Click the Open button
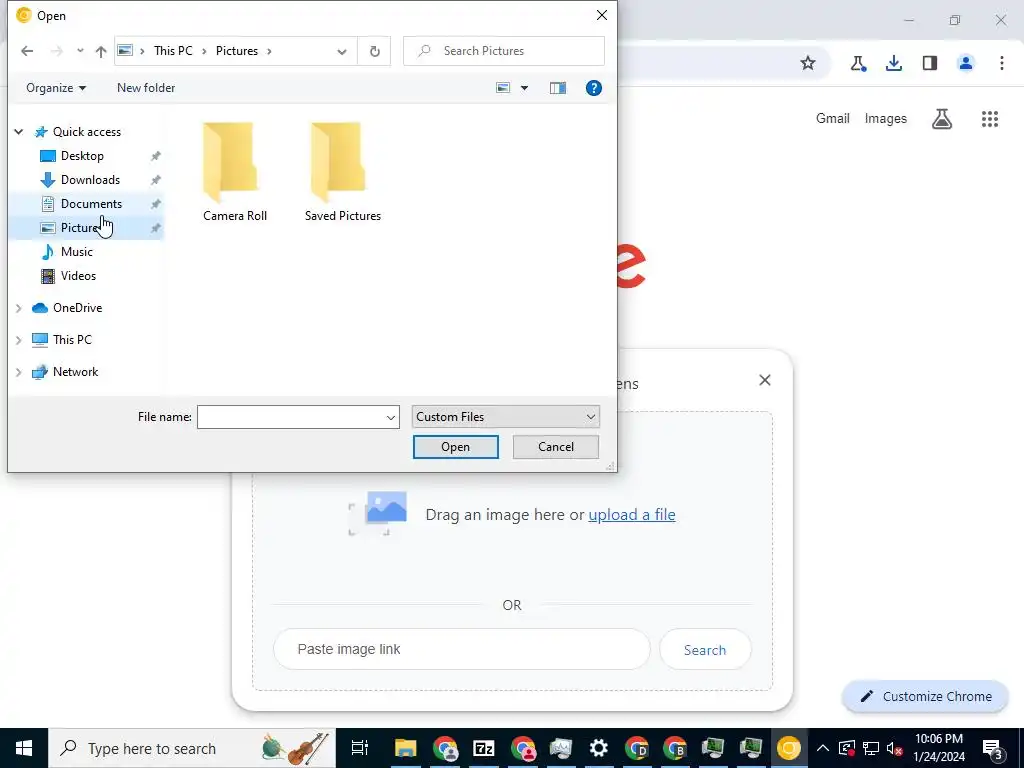The image size is (1024, 768). point(455,447)
